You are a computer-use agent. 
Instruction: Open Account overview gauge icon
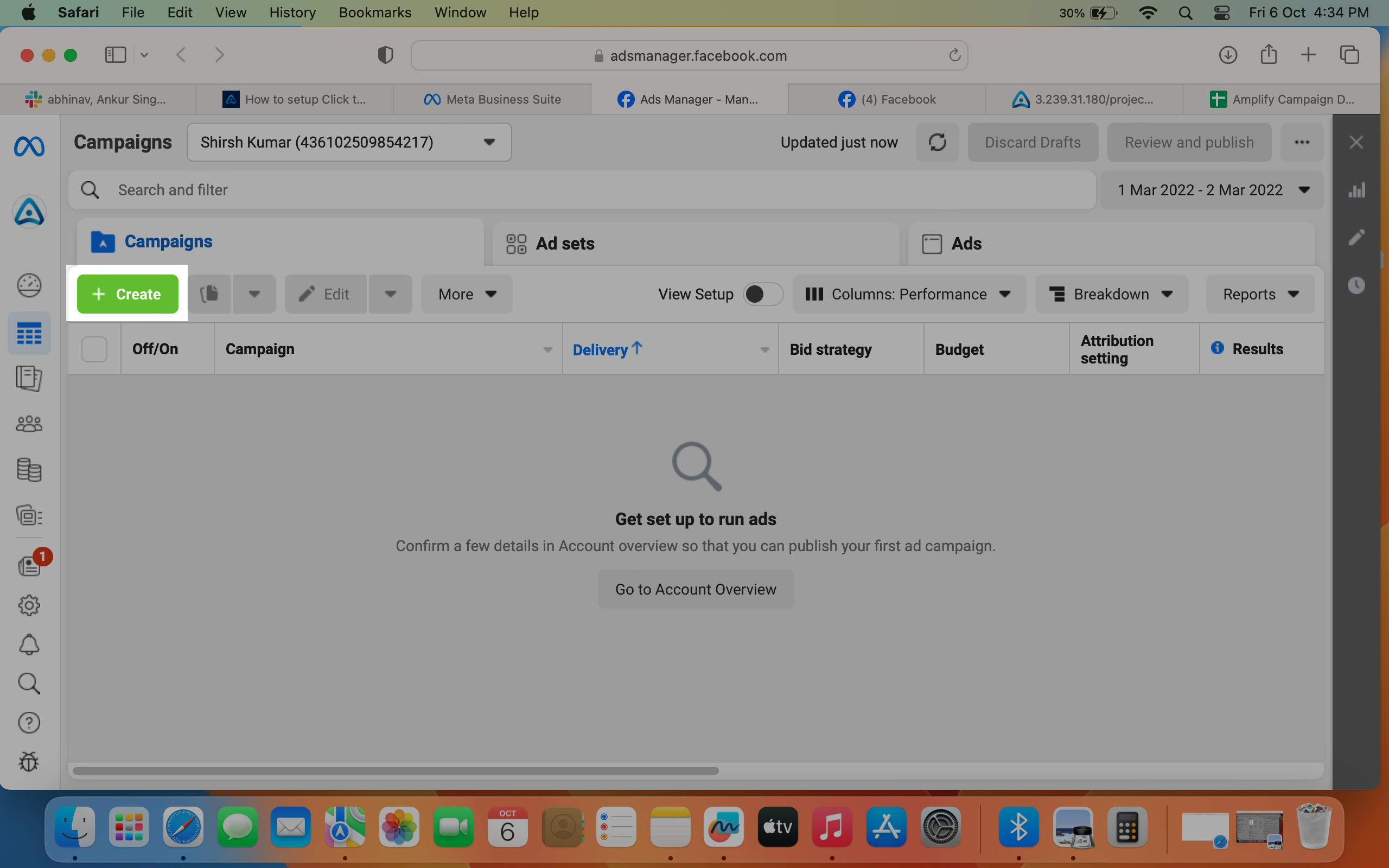tap(29, 285)
